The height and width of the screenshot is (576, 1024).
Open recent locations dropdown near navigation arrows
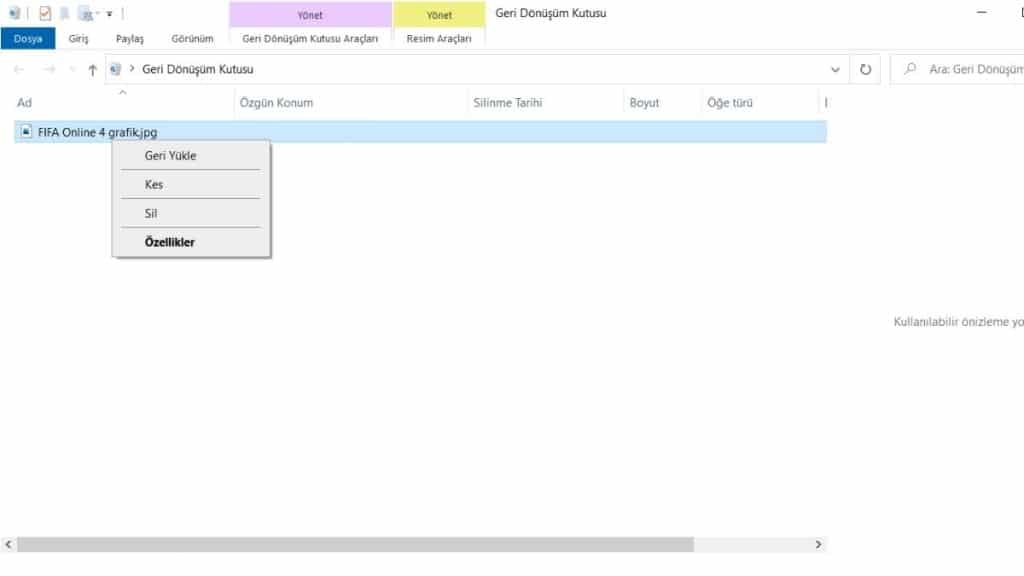(72, 69)
